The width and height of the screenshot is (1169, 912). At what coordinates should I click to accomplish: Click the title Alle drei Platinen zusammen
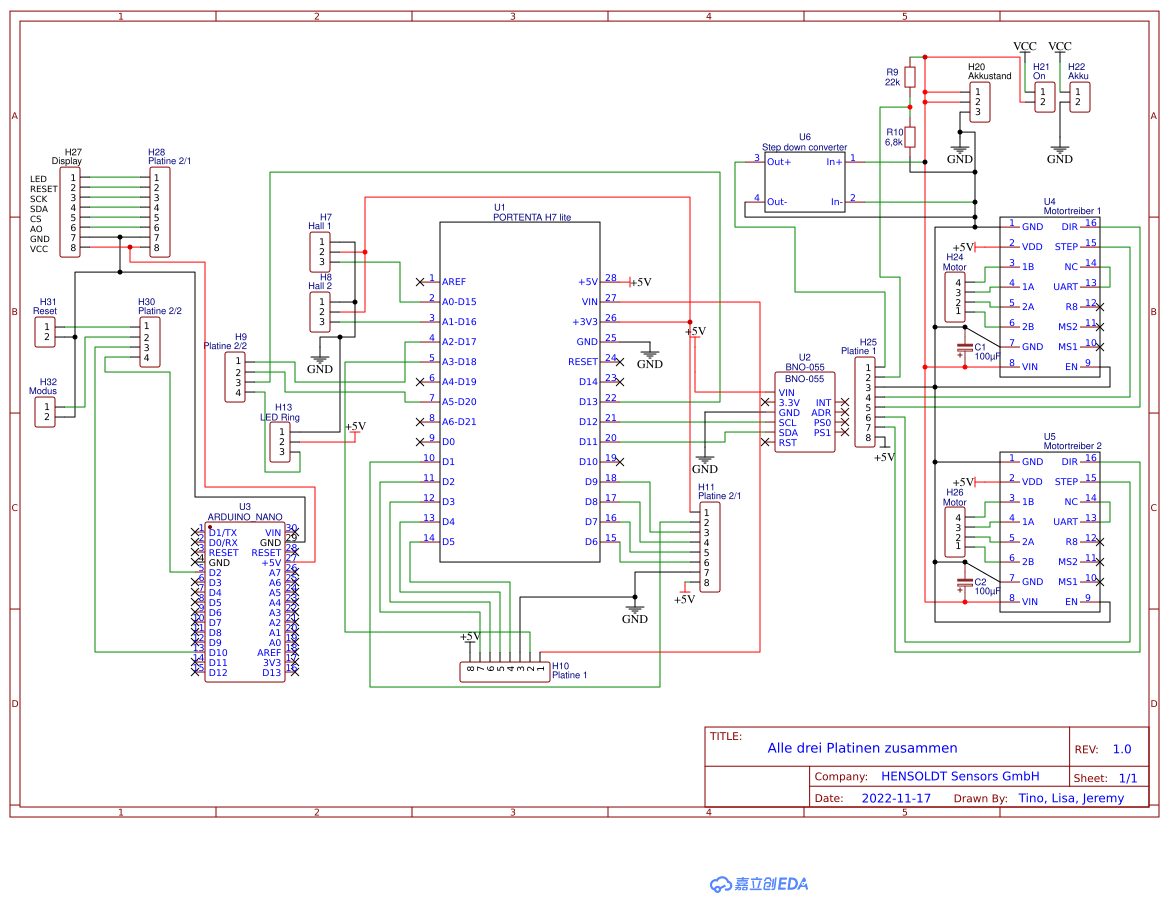pyautogui.click(x=859, y=748)
